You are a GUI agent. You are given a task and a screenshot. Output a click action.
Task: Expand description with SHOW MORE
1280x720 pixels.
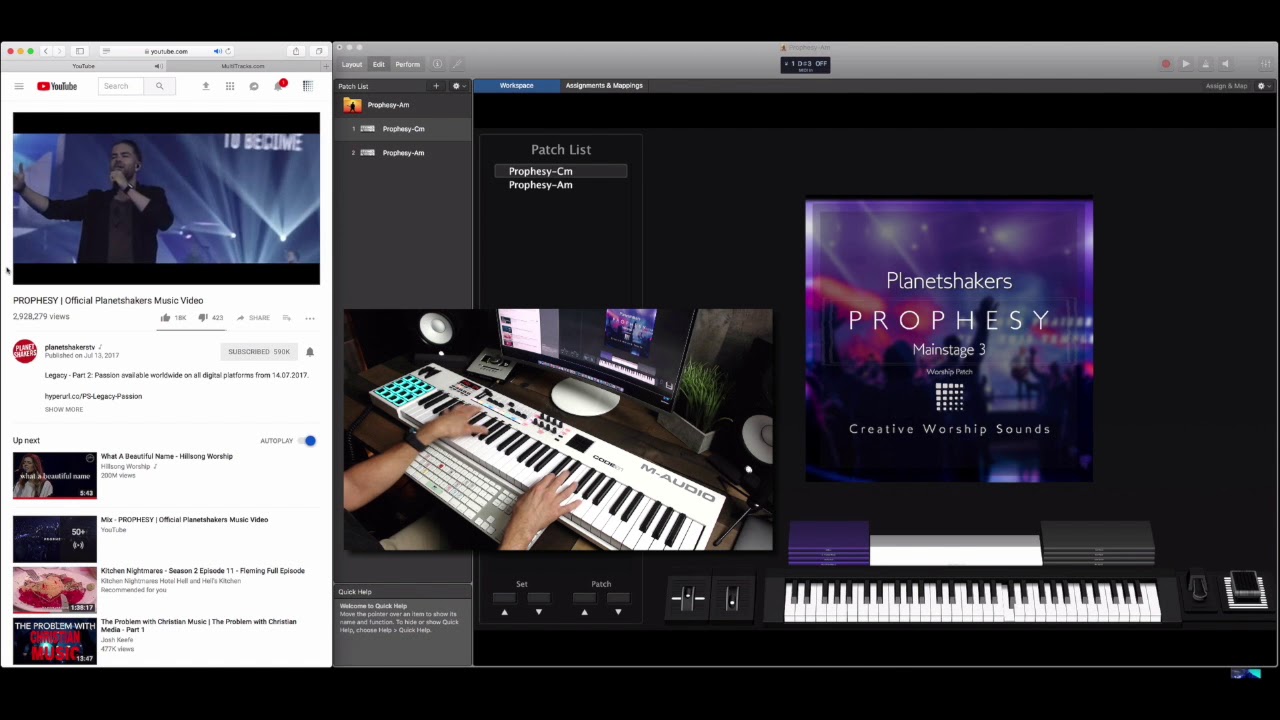point(64,410)
